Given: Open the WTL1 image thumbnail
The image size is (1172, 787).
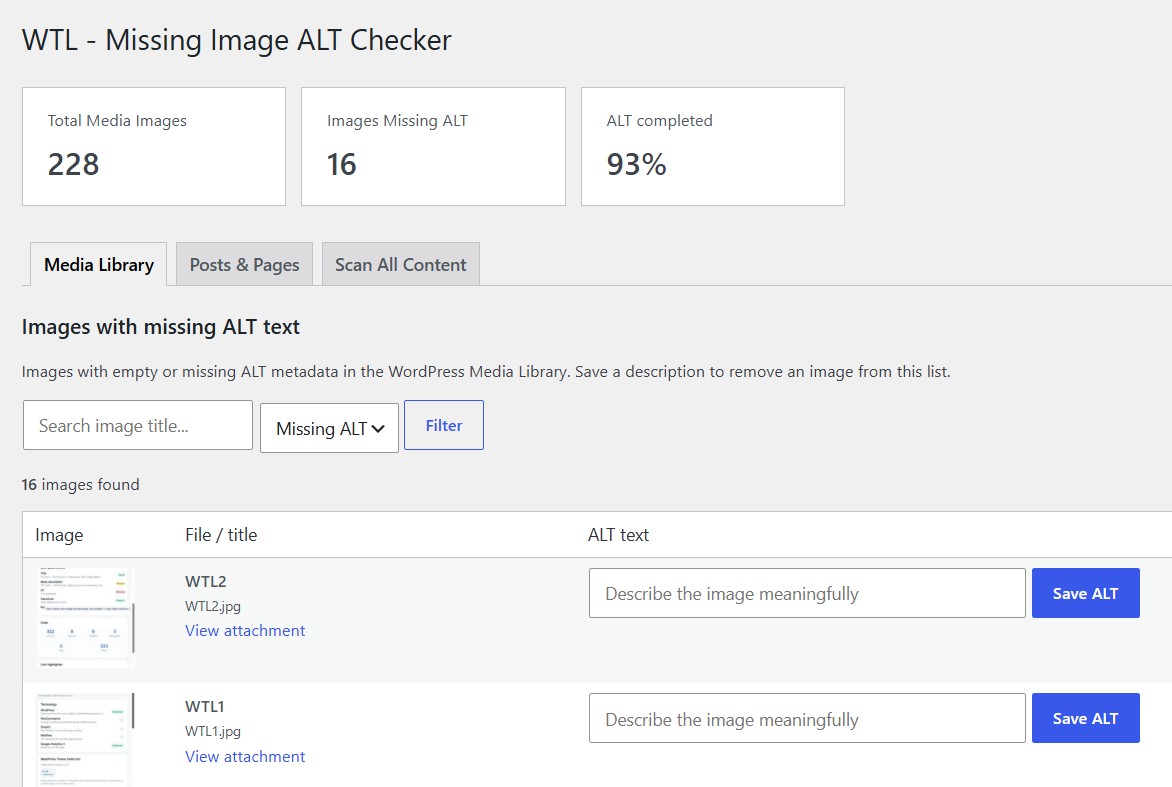Looking at the screenshot, I should 85,740.
